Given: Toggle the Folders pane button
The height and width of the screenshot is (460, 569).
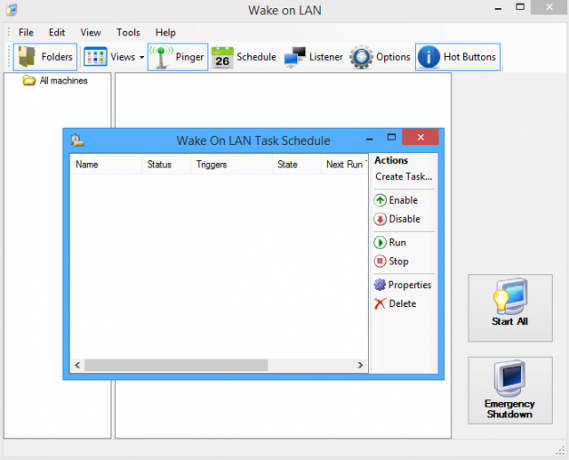Looking at the screenshot, I should pyautogui.click(x=45, y=57).
